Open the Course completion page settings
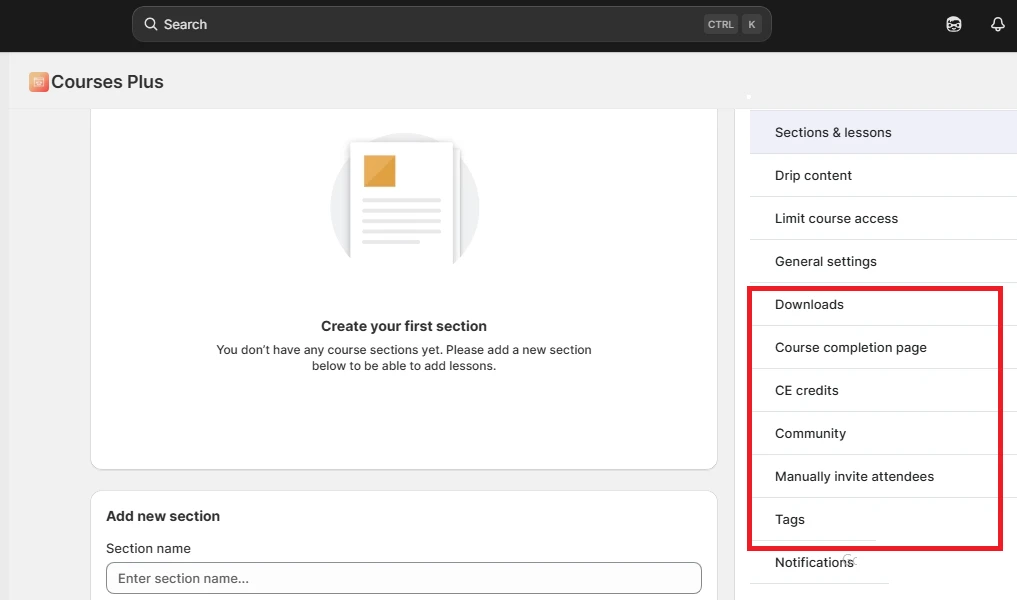The width and height of the screenshot is (1017, 605). point(851,347)
